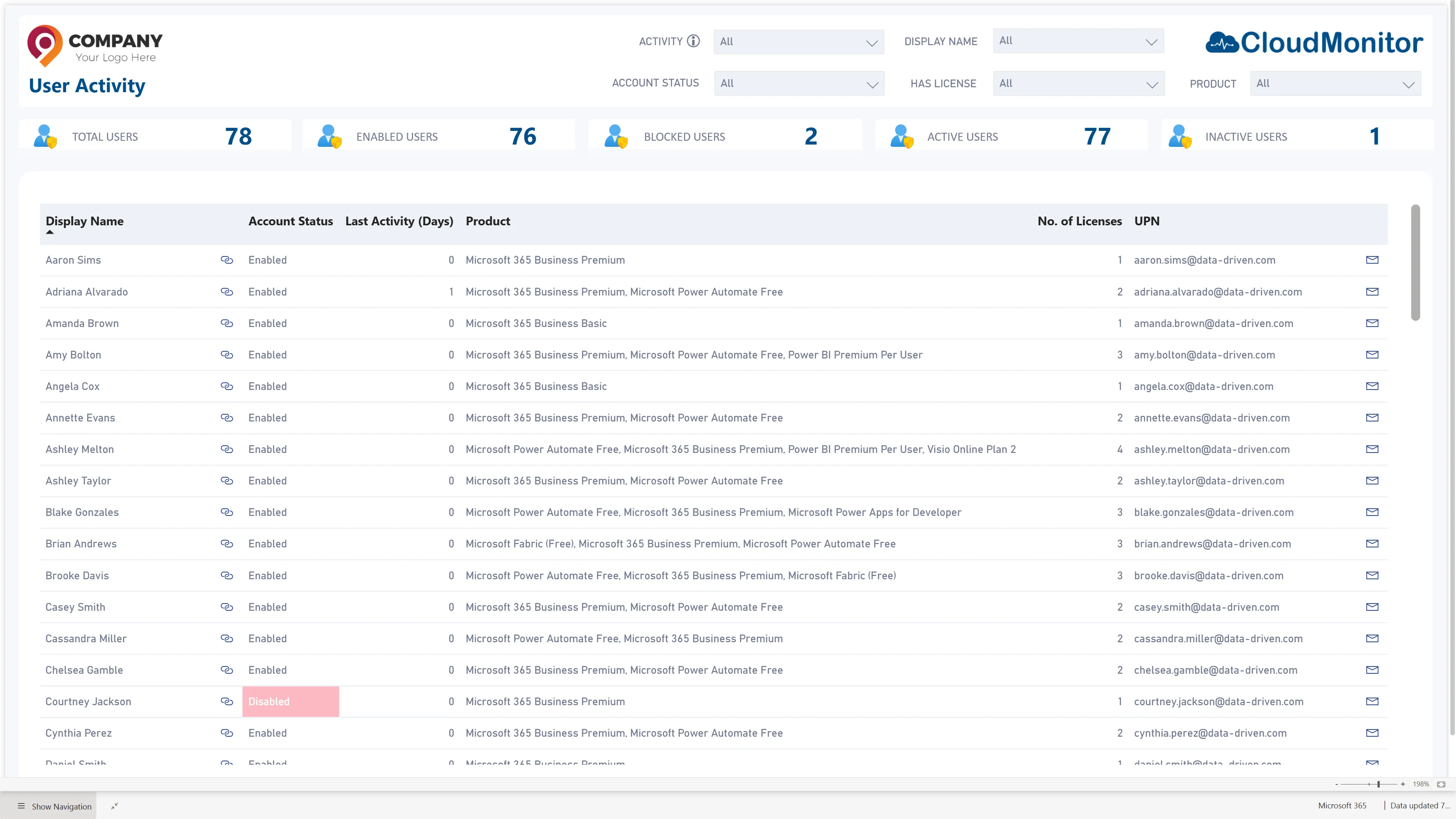1456x819 pixels.
Task: Click zoom in plus button
Action: [x=1403, y=784]
